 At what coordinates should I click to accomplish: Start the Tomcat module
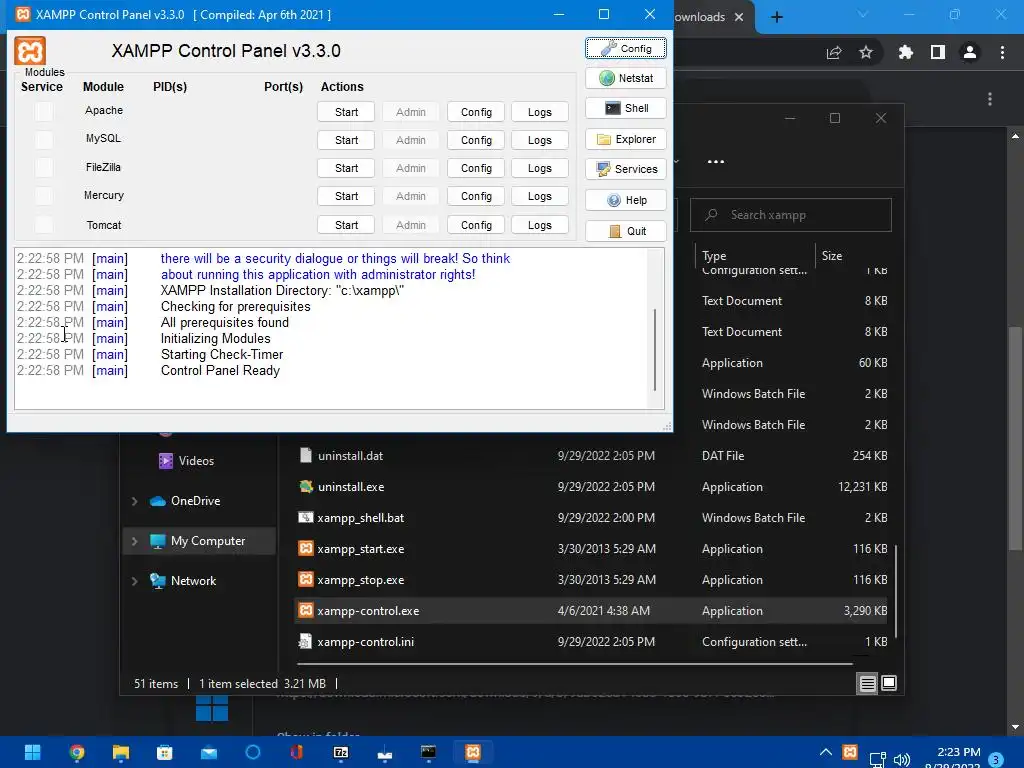346,225
